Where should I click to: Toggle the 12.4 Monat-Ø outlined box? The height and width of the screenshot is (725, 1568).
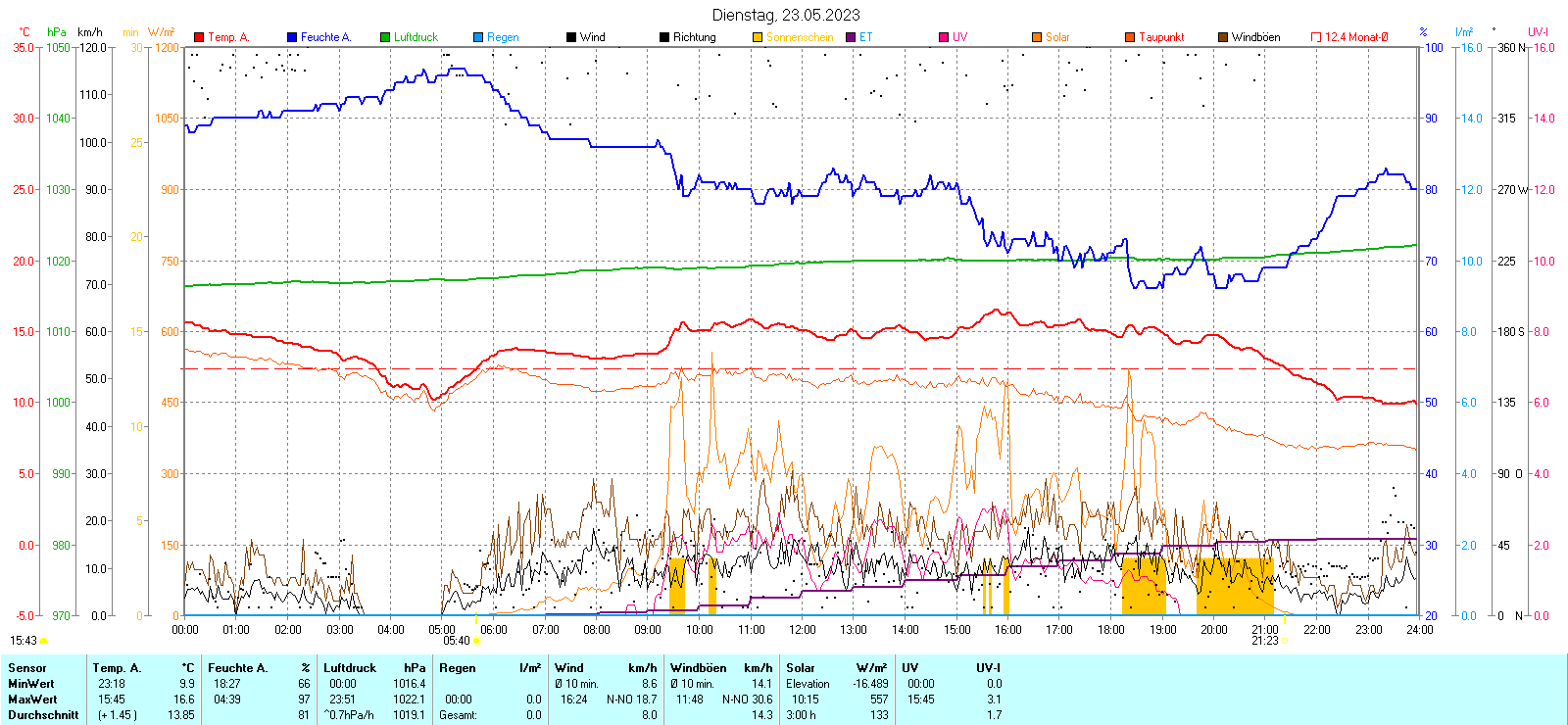click(x=1316, y=37)
